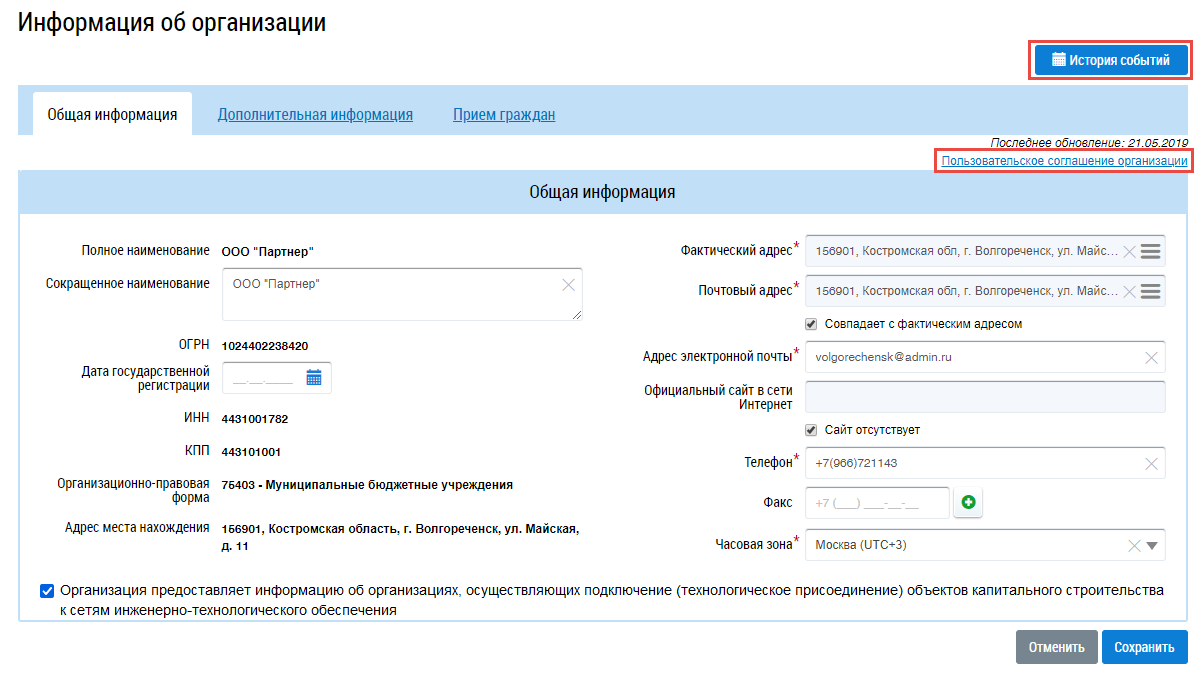Open postal address menu icon

pos(1150,292)
